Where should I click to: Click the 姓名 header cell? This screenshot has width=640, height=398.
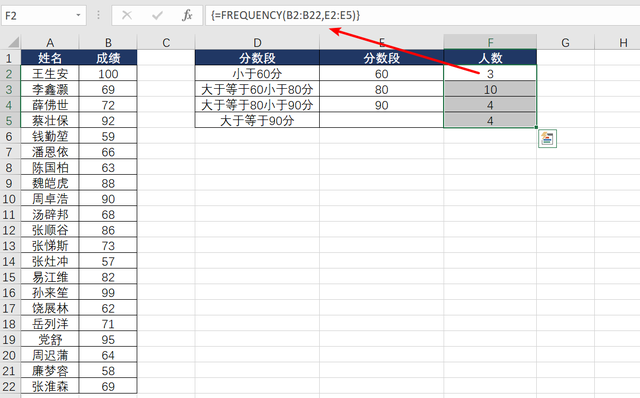tap(50, 58)
